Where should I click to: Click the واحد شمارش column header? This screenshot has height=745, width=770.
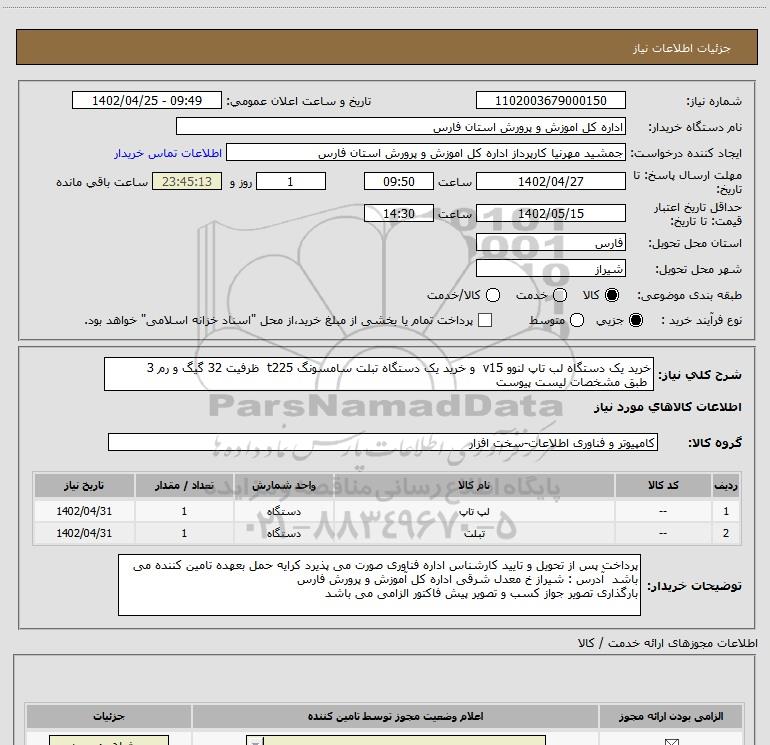(284, 486)
